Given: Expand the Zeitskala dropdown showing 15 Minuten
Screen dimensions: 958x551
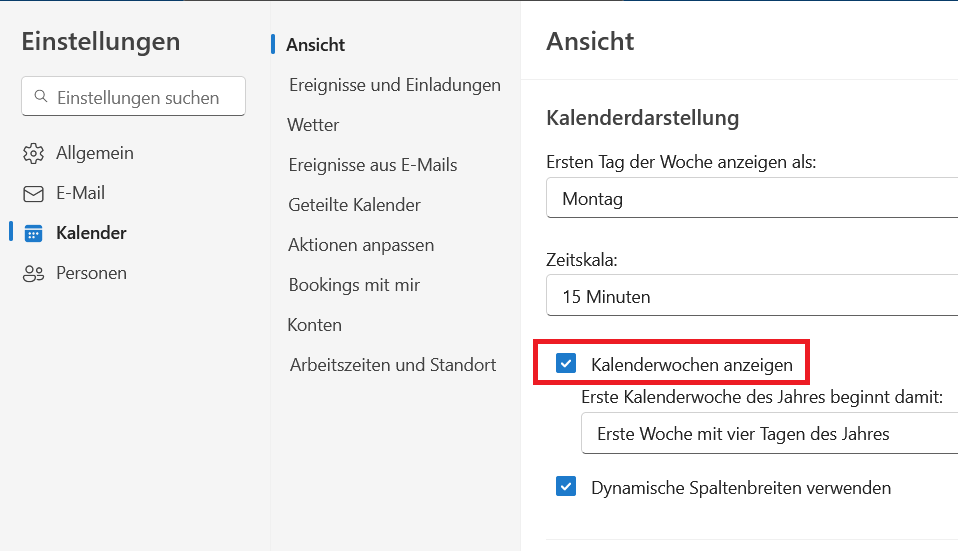Looking at the screenshot, I should (752, 297).
